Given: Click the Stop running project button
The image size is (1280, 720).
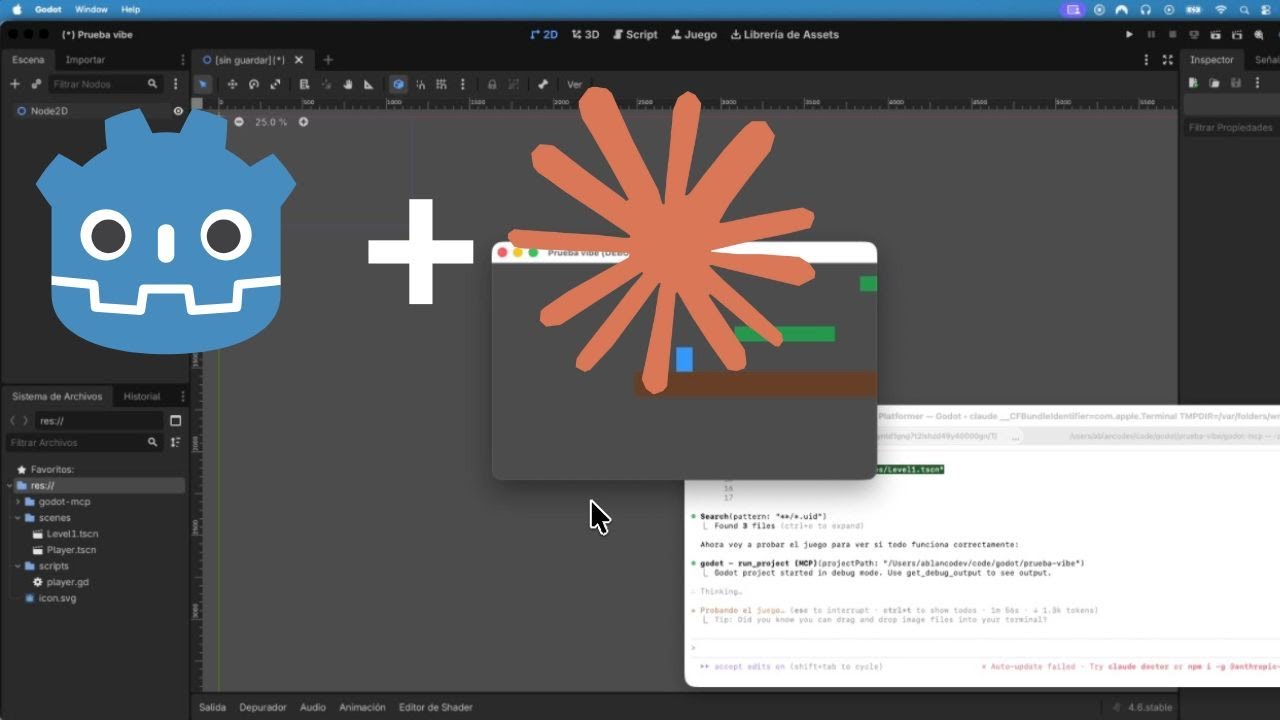Looking at the screenshot, I should pos(1172,34).
